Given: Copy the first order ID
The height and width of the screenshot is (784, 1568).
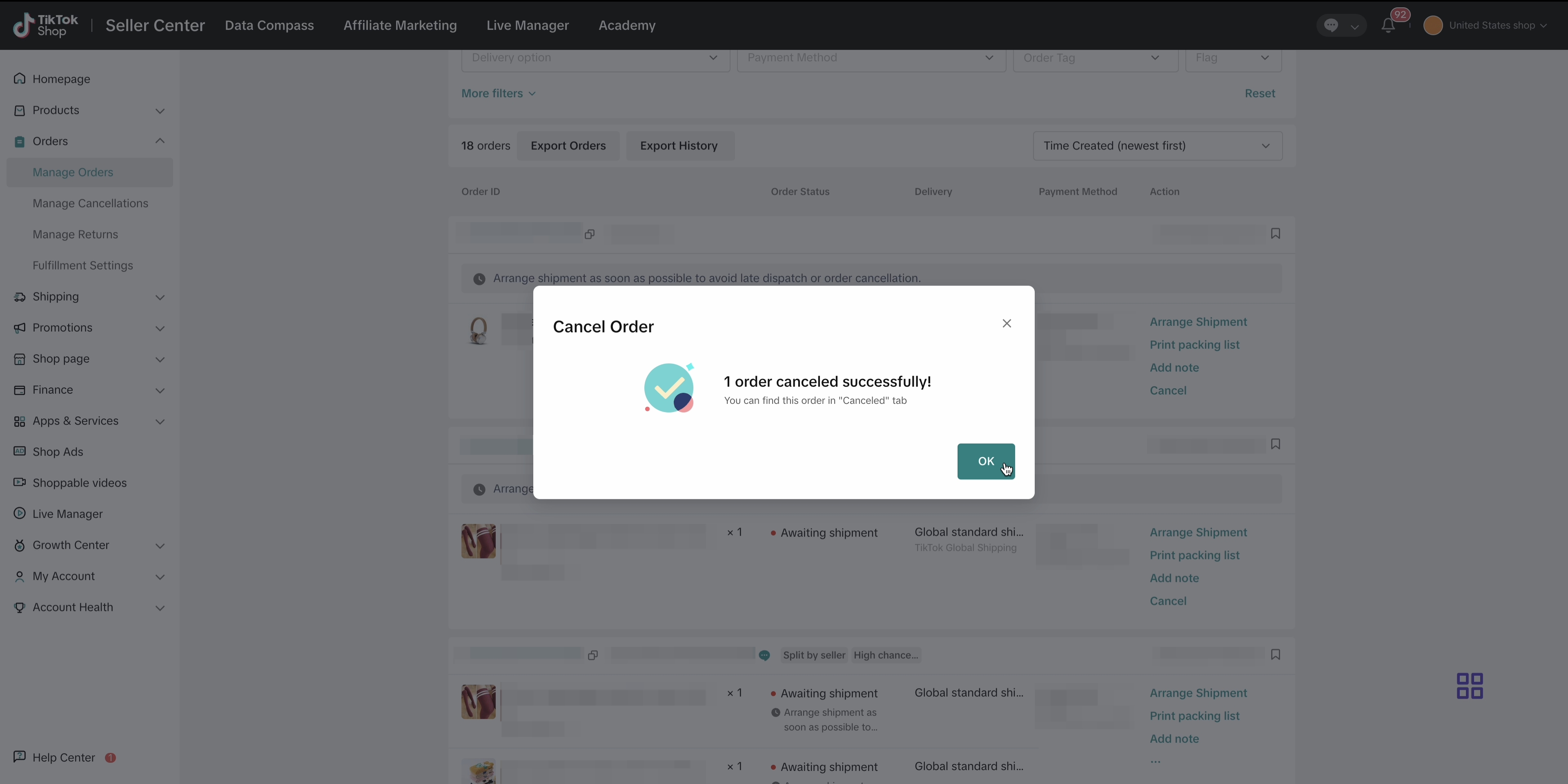Looking at the screenshot, I should [x=589, y=234].
